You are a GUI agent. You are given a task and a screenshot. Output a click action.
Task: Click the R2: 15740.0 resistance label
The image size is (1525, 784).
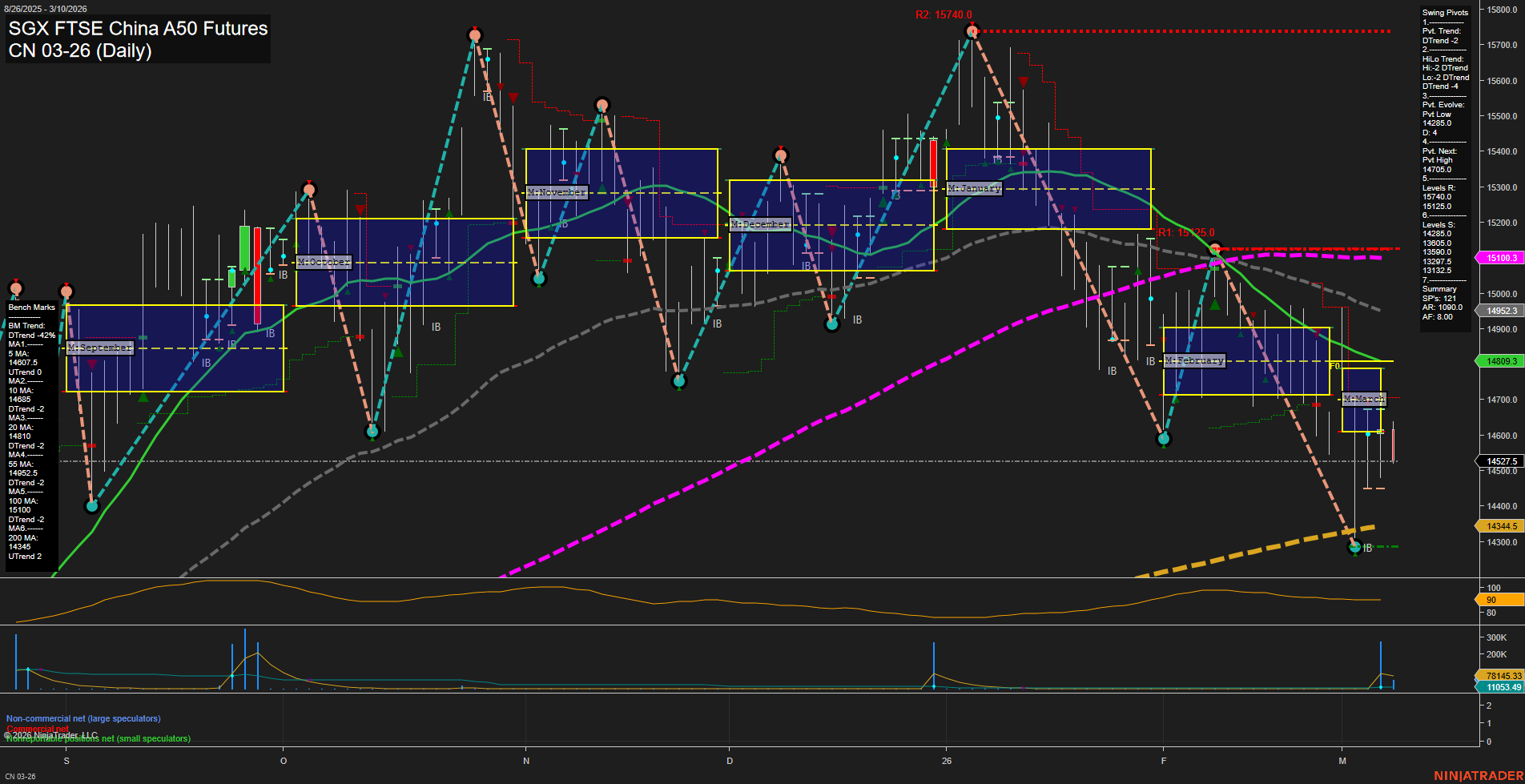[944, 15]
